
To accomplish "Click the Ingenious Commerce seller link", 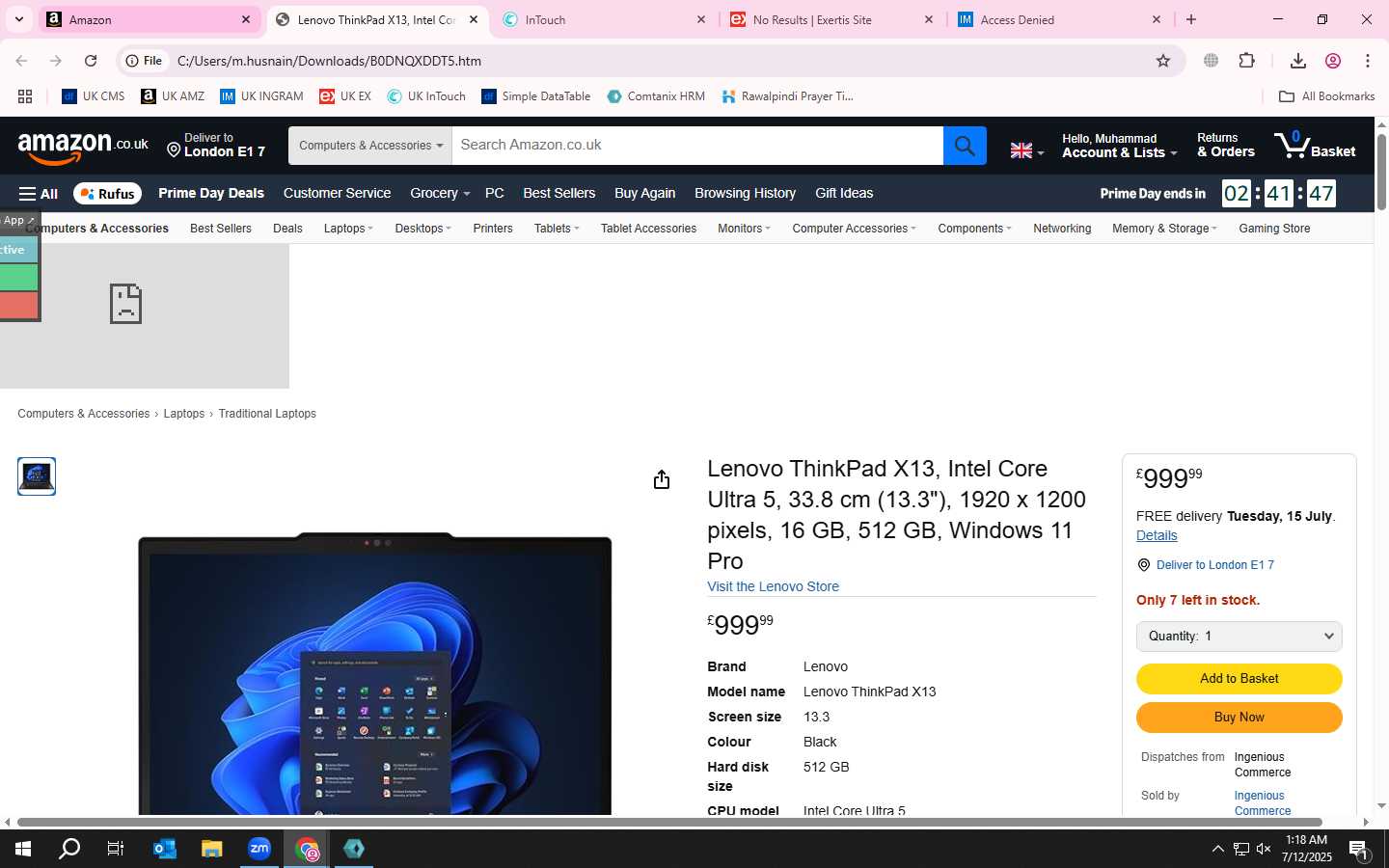I will [1262, 802].
